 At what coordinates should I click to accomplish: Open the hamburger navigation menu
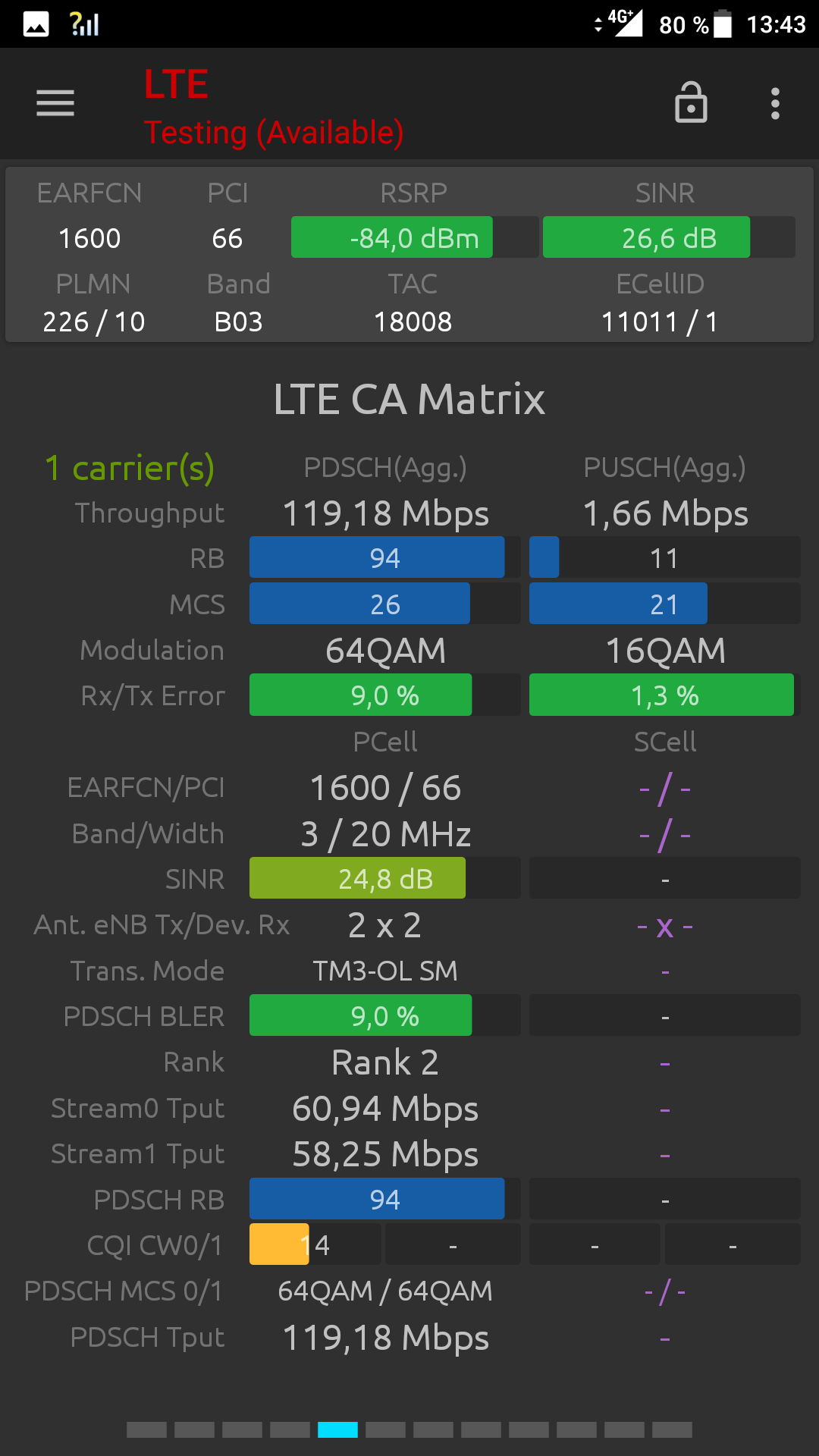point(55,103)
